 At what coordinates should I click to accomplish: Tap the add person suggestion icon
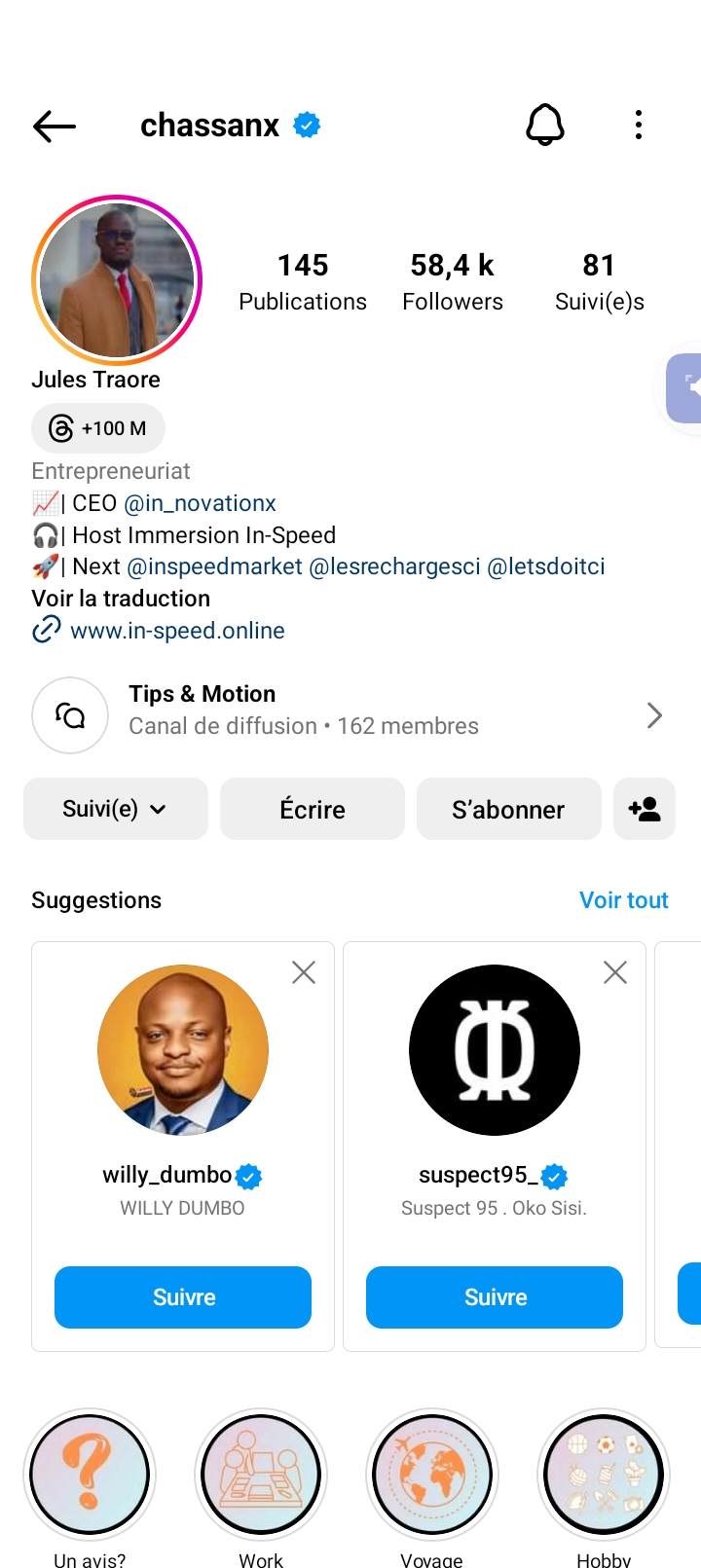point(645,809)
